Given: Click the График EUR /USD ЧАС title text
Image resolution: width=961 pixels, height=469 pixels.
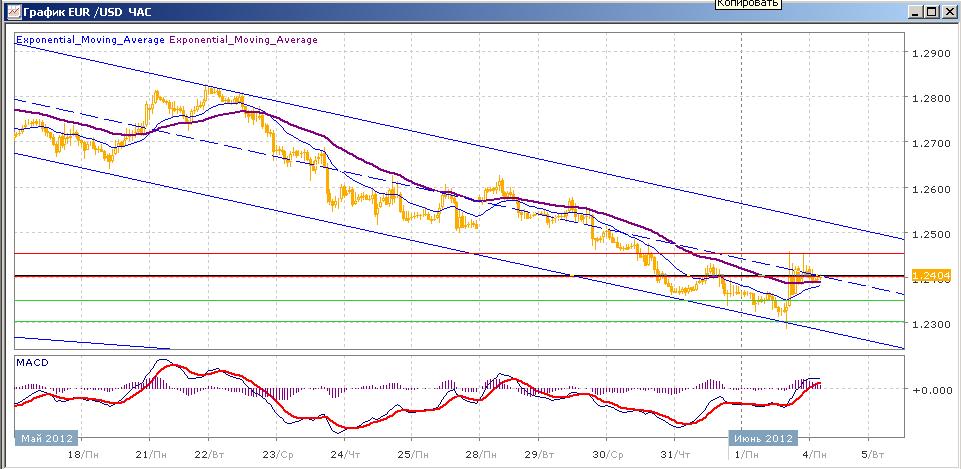Looking at the screenshot, I should [87, 12].
